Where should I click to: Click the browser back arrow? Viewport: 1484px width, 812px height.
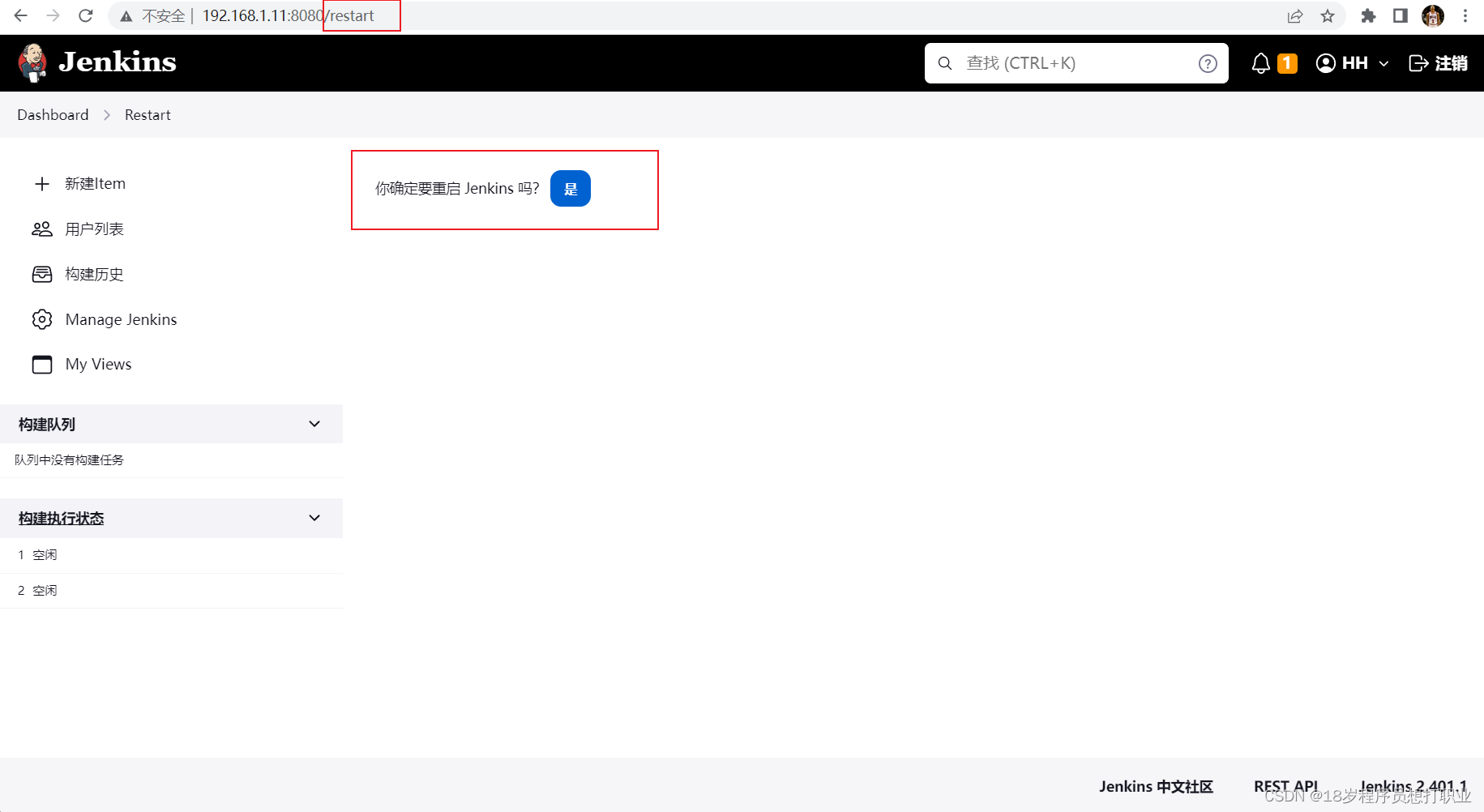[21, 15]
